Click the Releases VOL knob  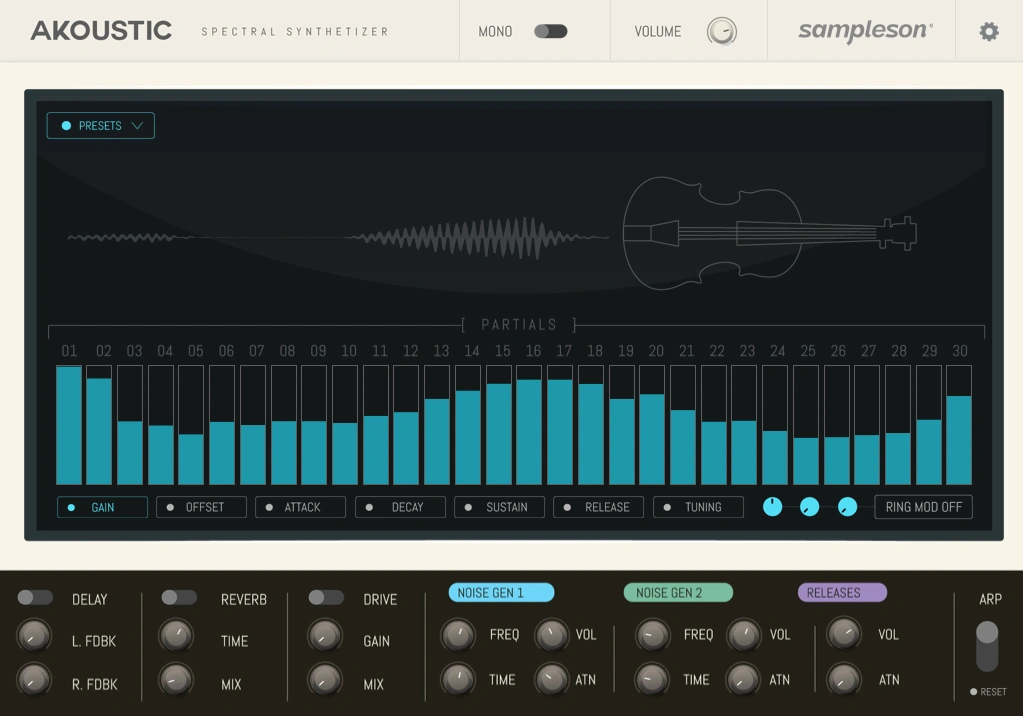point(844,634)
